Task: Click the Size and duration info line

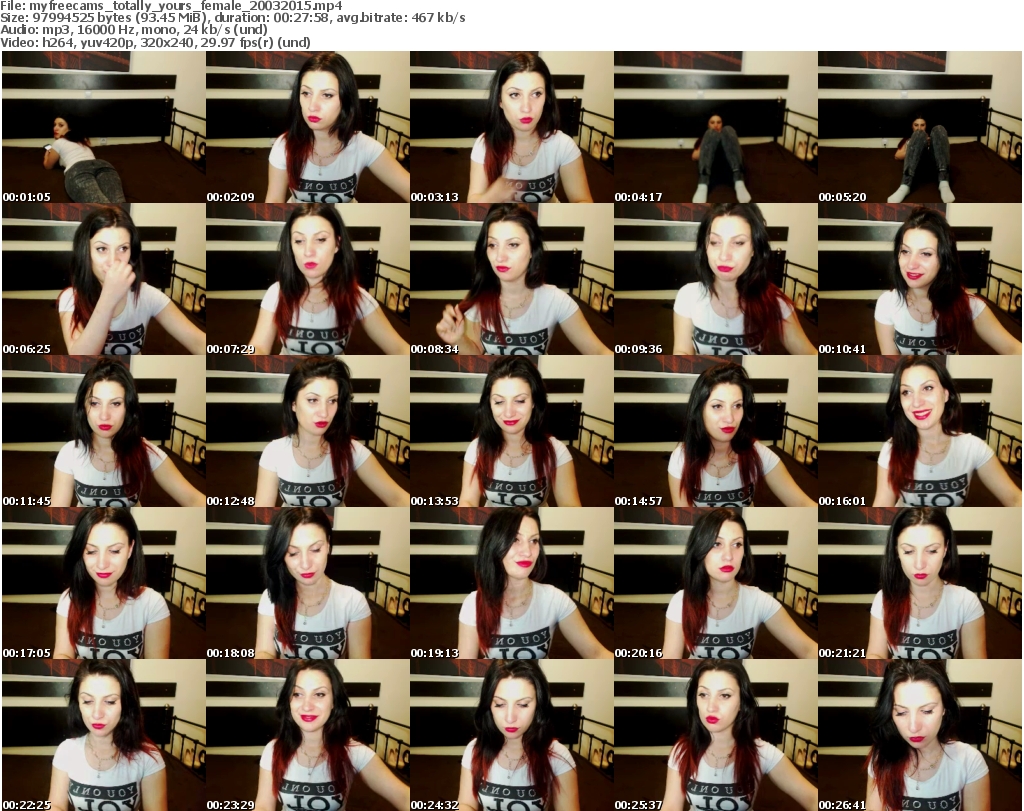Action: [232, 18]
